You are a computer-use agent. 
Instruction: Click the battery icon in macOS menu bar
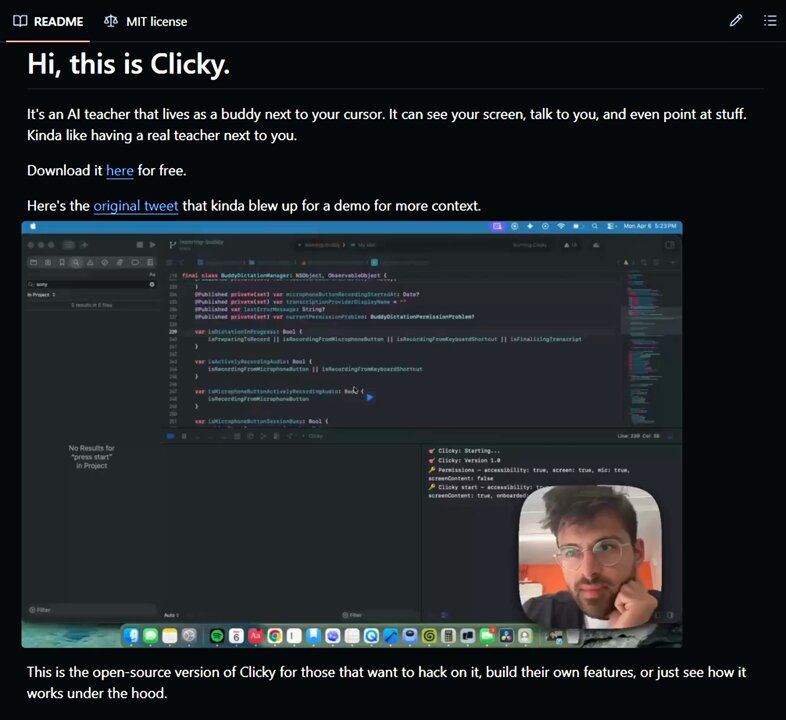point(578,226)
